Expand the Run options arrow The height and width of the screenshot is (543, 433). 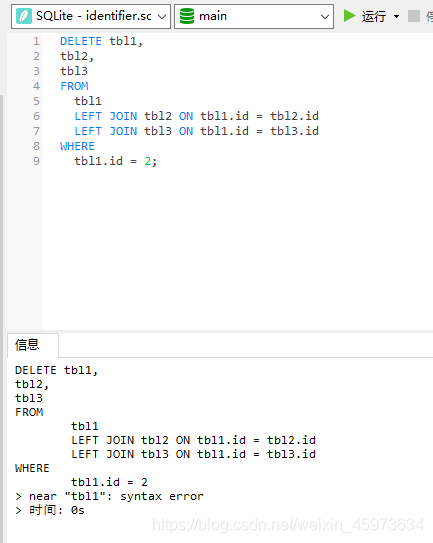click(x=396, y=16)
